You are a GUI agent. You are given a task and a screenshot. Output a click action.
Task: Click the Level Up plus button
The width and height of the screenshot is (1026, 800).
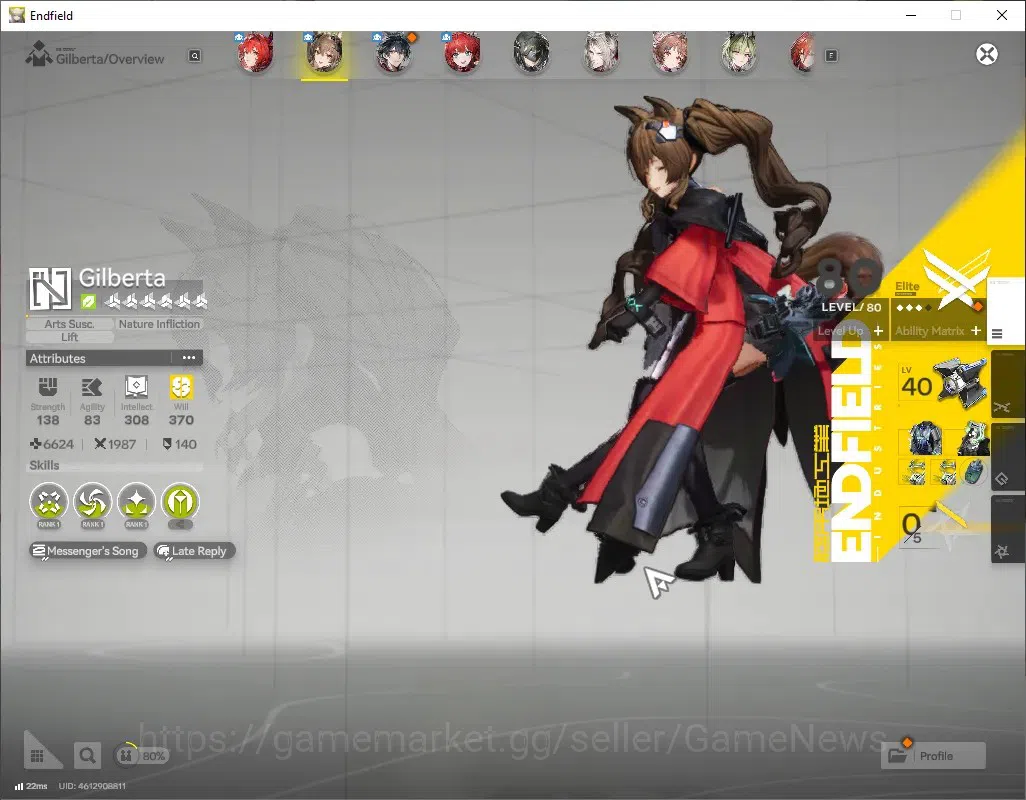[878, 331]
